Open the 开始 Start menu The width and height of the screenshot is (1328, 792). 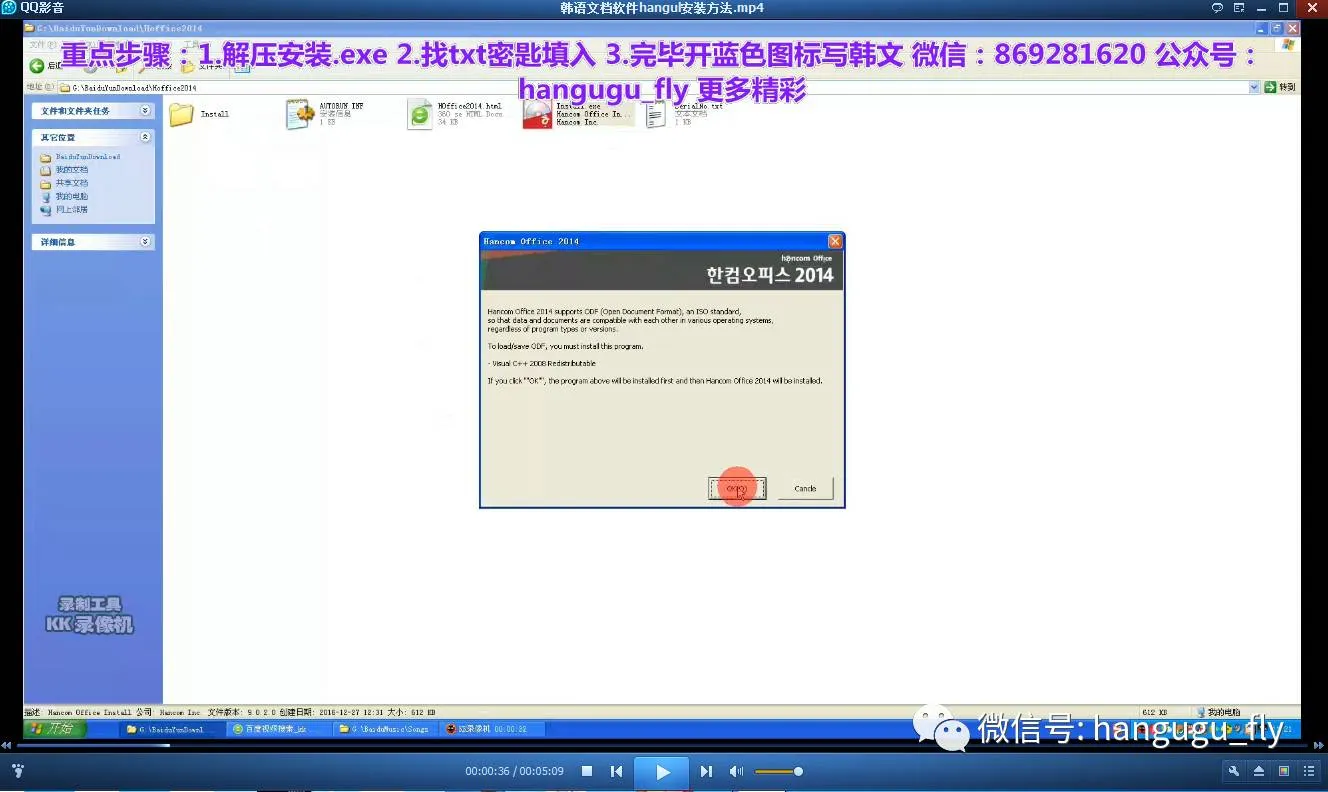coord(54,729)
